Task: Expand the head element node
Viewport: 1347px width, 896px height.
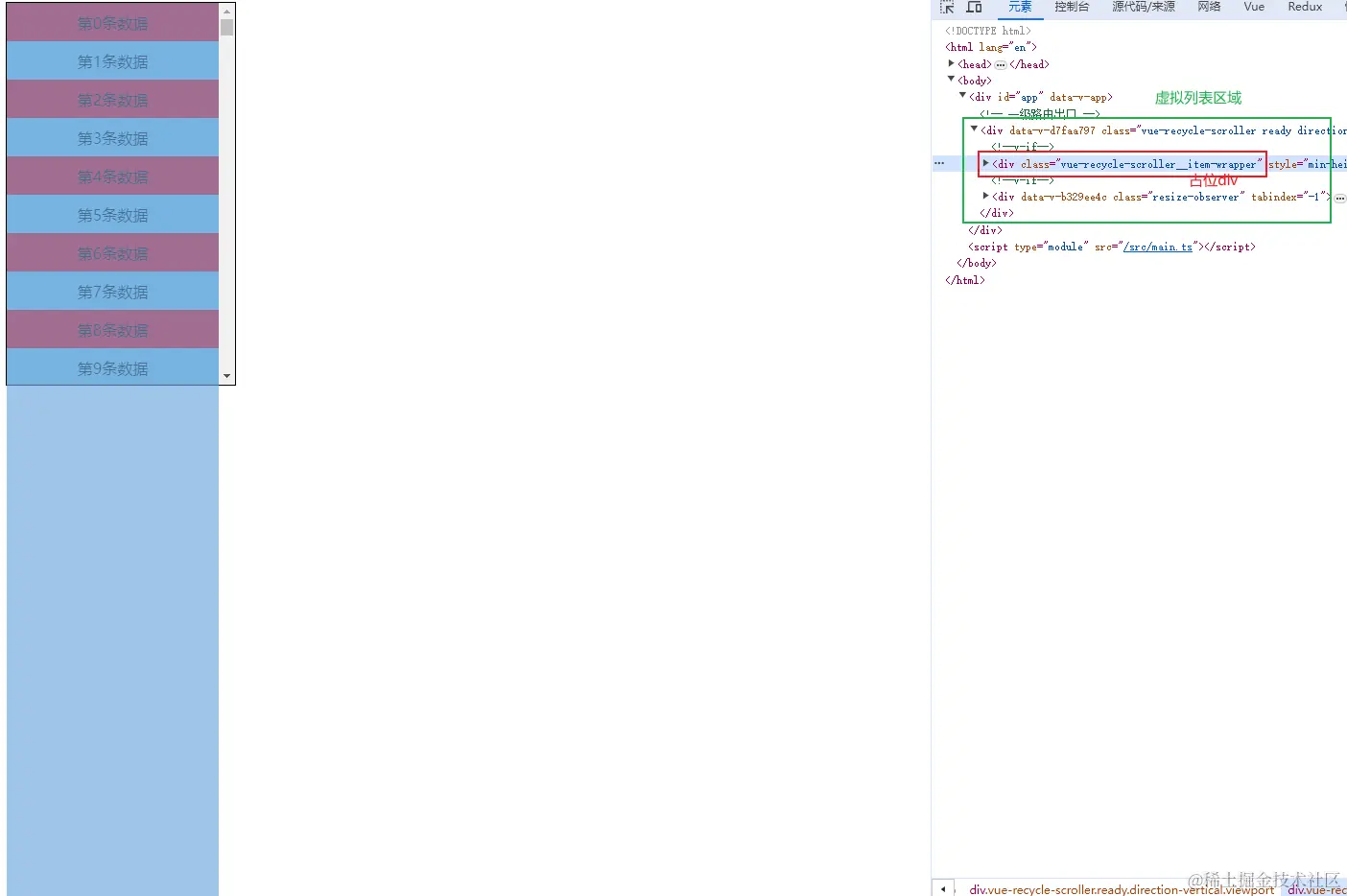Action: (x=951, y=63)
